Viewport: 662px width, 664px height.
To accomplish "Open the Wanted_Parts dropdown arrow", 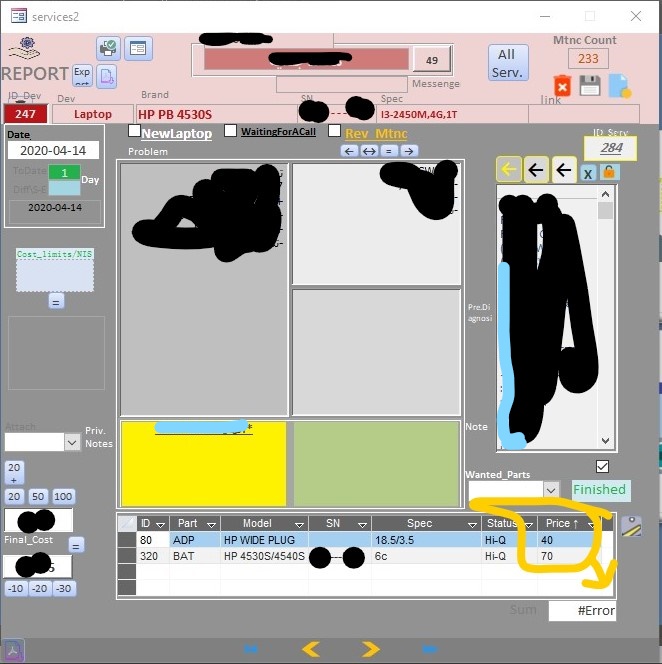I will point(551,490).
